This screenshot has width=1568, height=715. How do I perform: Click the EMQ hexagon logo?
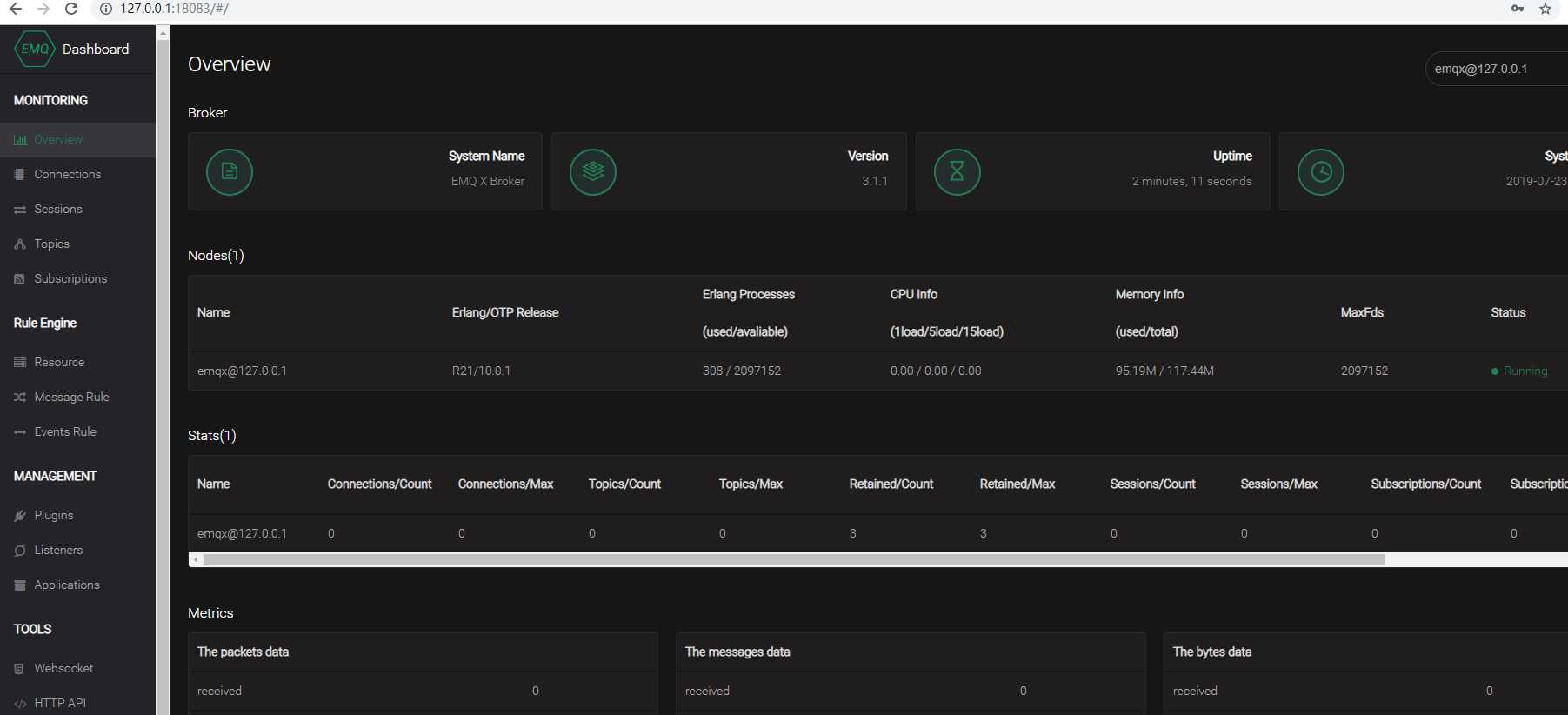point(35,50)
